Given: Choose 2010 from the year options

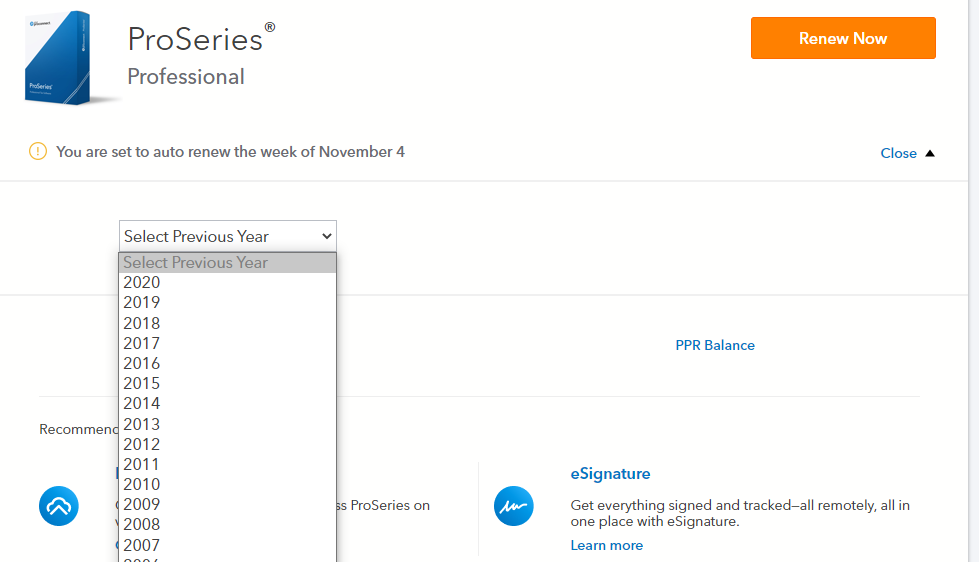Looking at the screenshot, I should (142, 484).
